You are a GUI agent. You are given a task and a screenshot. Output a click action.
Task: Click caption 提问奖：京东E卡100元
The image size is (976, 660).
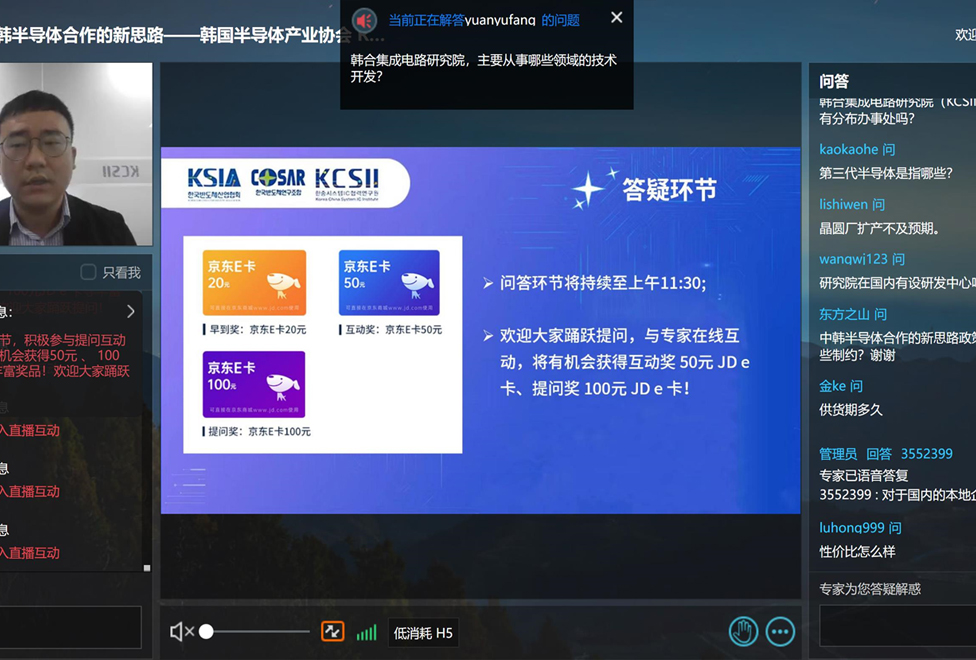(x=259, y=431)
